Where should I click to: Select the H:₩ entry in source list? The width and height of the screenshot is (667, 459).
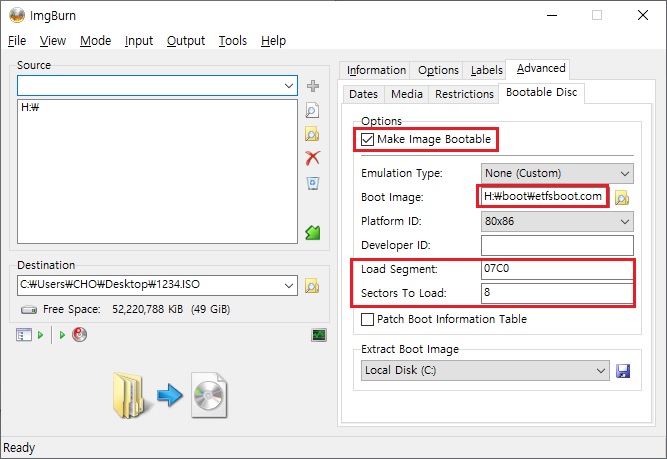(30, 107)
